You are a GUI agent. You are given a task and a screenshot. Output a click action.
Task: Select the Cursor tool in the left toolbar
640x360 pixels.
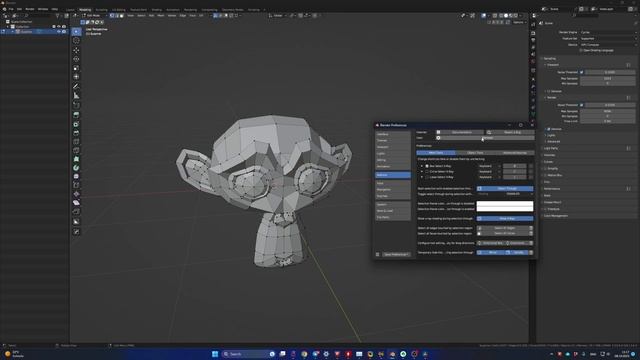76,40
